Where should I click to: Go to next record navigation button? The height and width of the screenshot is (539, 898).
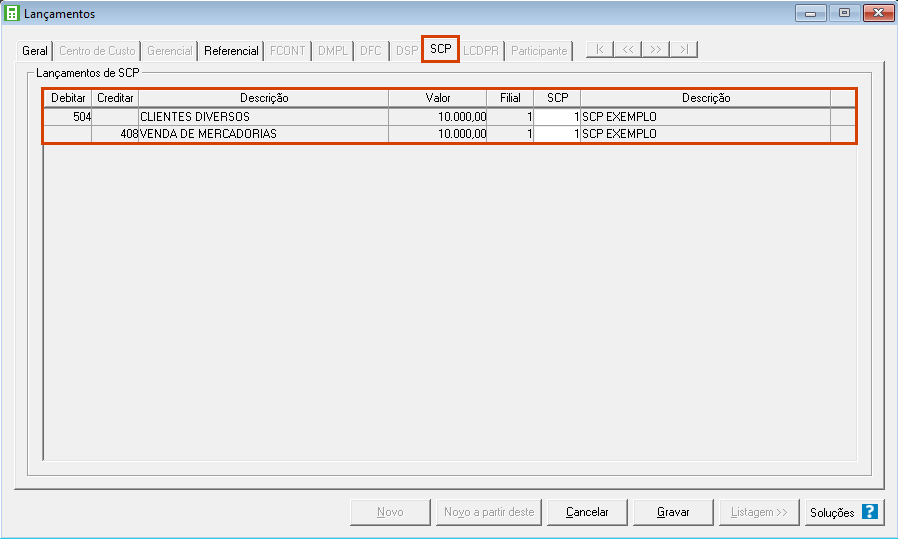pos(655,50)
